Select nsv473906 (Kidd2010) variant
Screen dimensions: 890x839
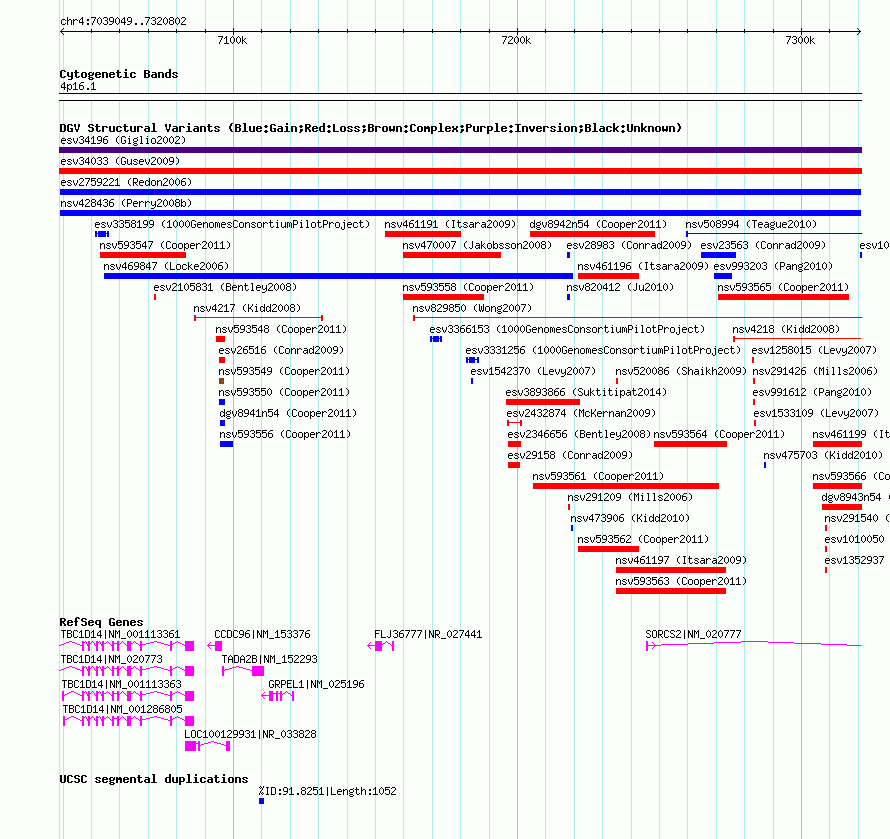[x=572, y=528]
